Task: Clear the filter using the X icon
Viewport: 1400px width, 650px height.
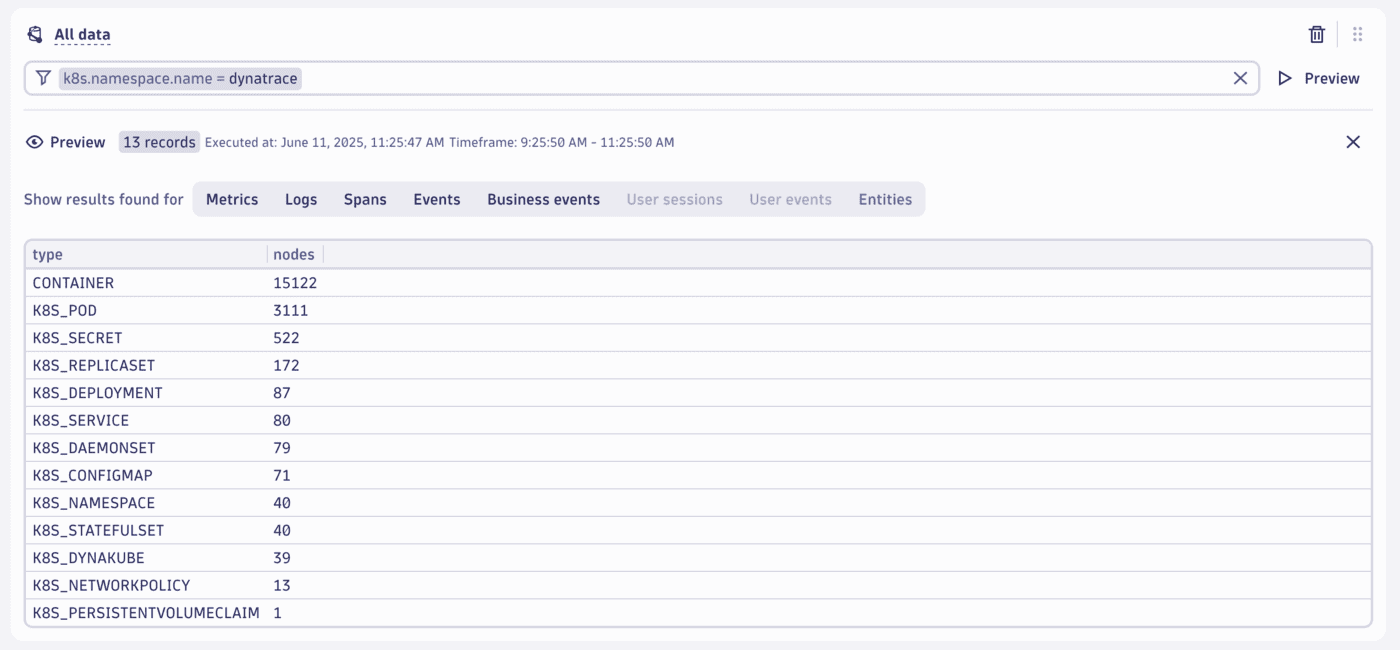Action: click(x=1241, y=77)
